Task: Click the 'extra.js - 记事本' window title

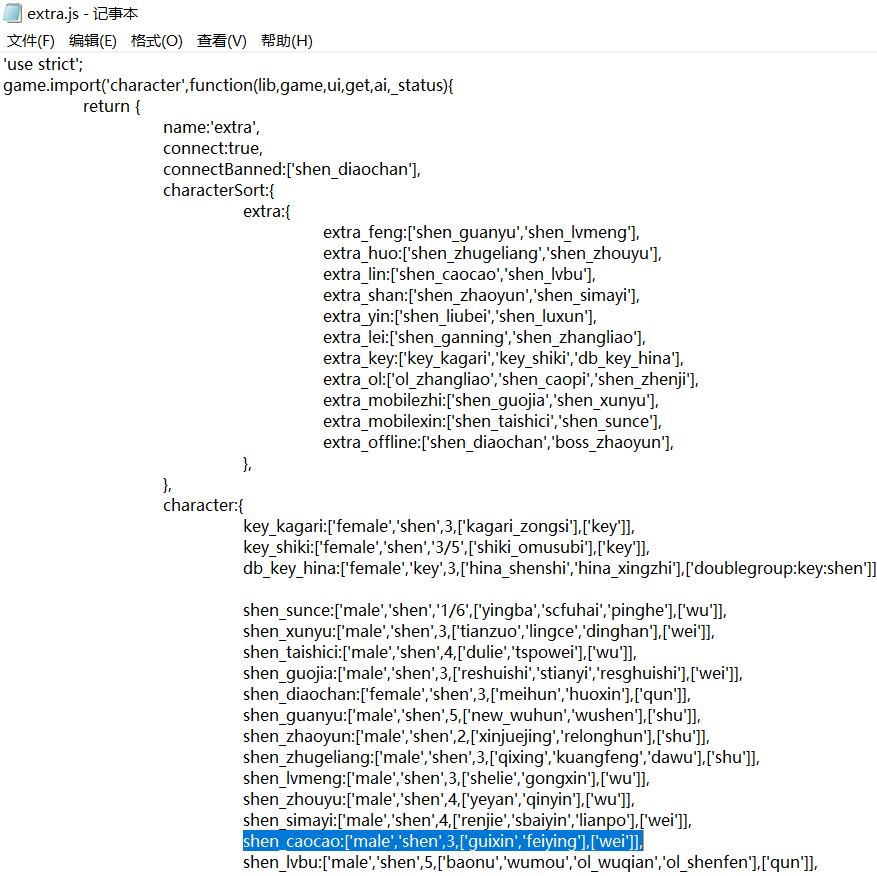Action: (x=82, y=13)
